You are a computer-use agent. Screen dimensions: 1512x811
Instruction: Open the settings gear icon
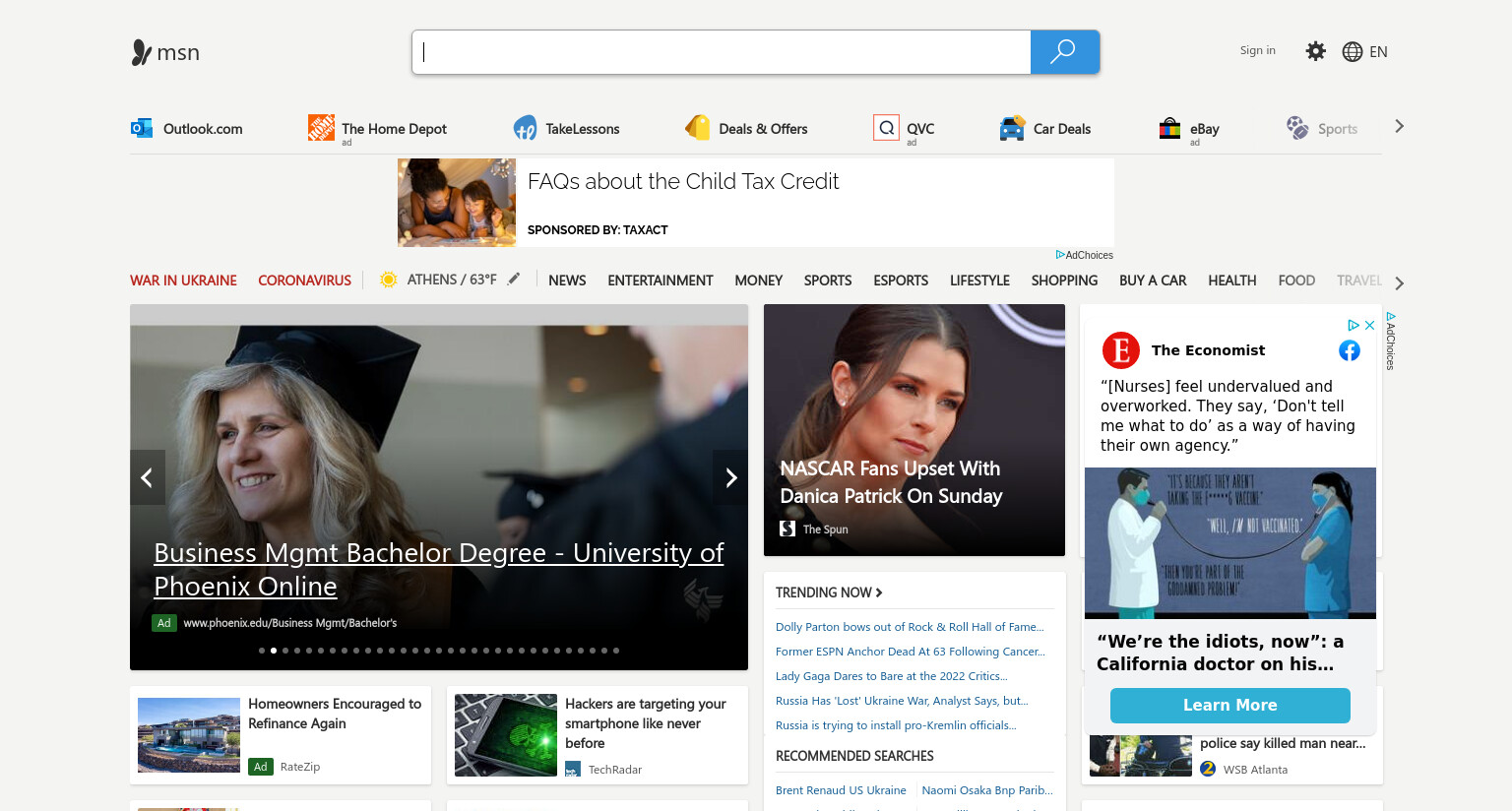[1316, 51]
